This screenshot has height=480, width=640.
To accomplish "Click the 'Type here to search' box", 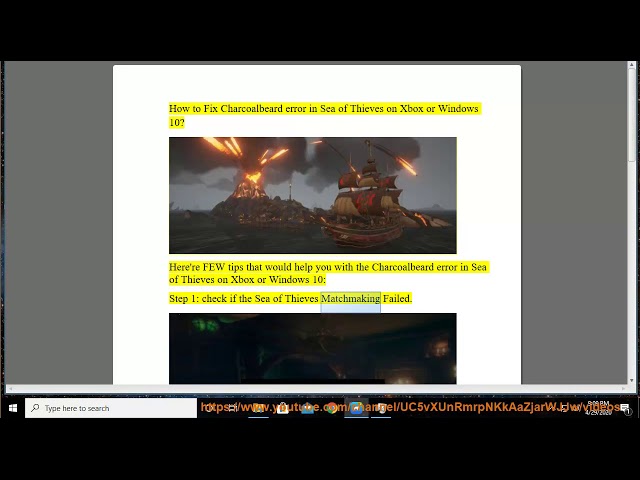I will tap(111, 408).
